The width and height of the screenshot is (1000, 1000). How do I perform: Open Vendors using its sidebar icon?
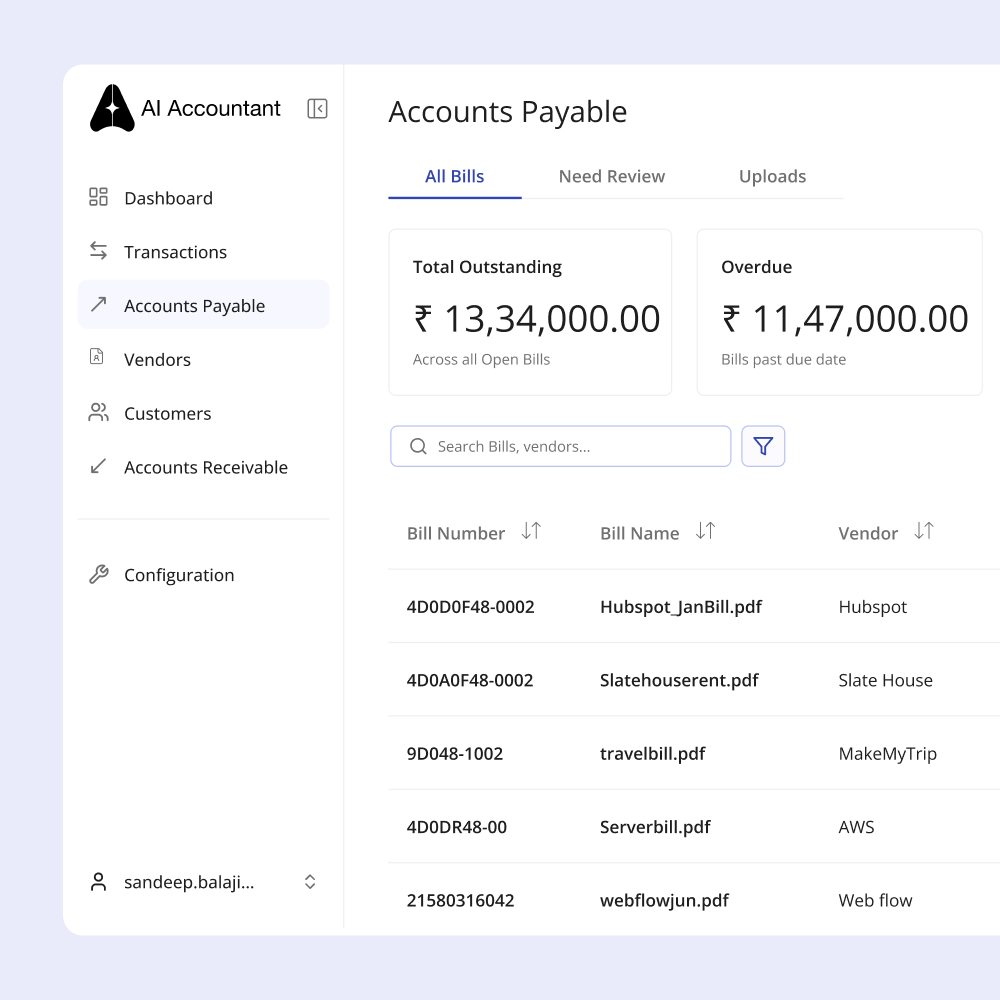pos(98,358)
